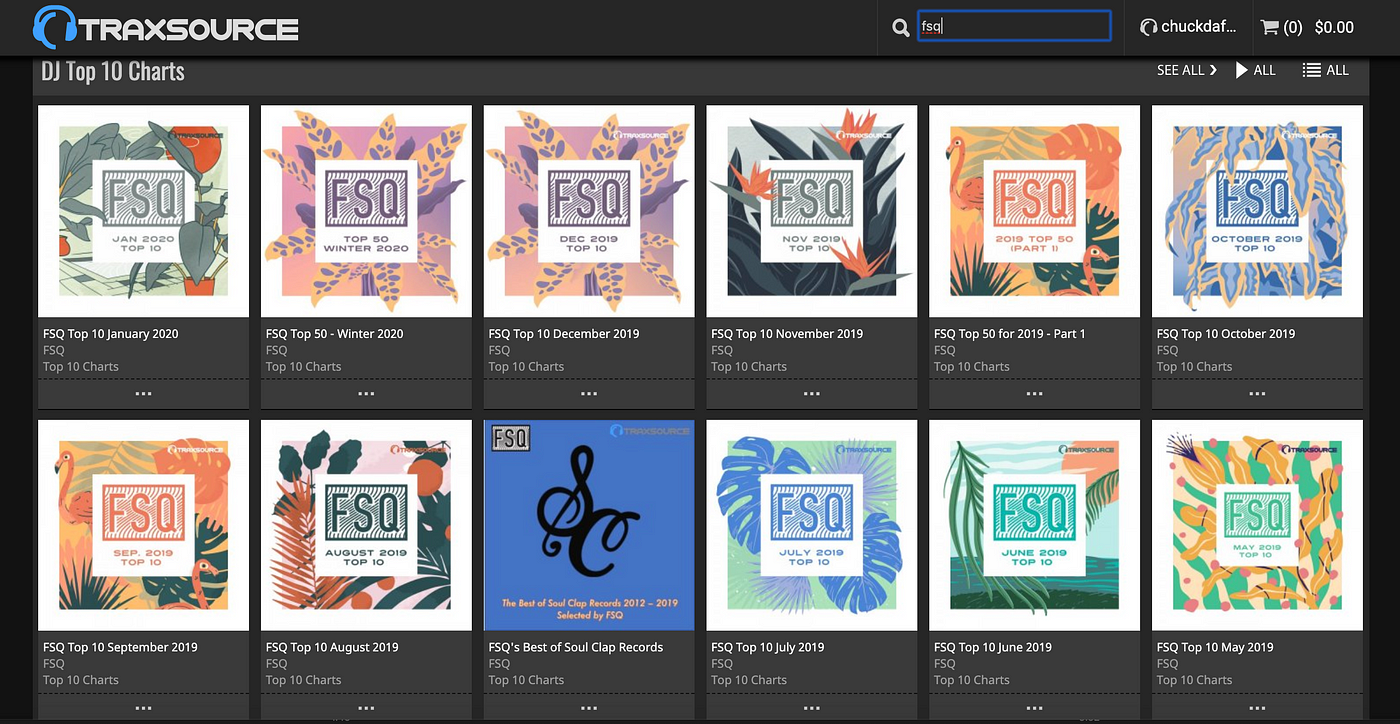Image resolution: width=1400 pixels, height=724 pixels.
Task: Open Best of Soul Clap Records cover
Action: point(589,525)
